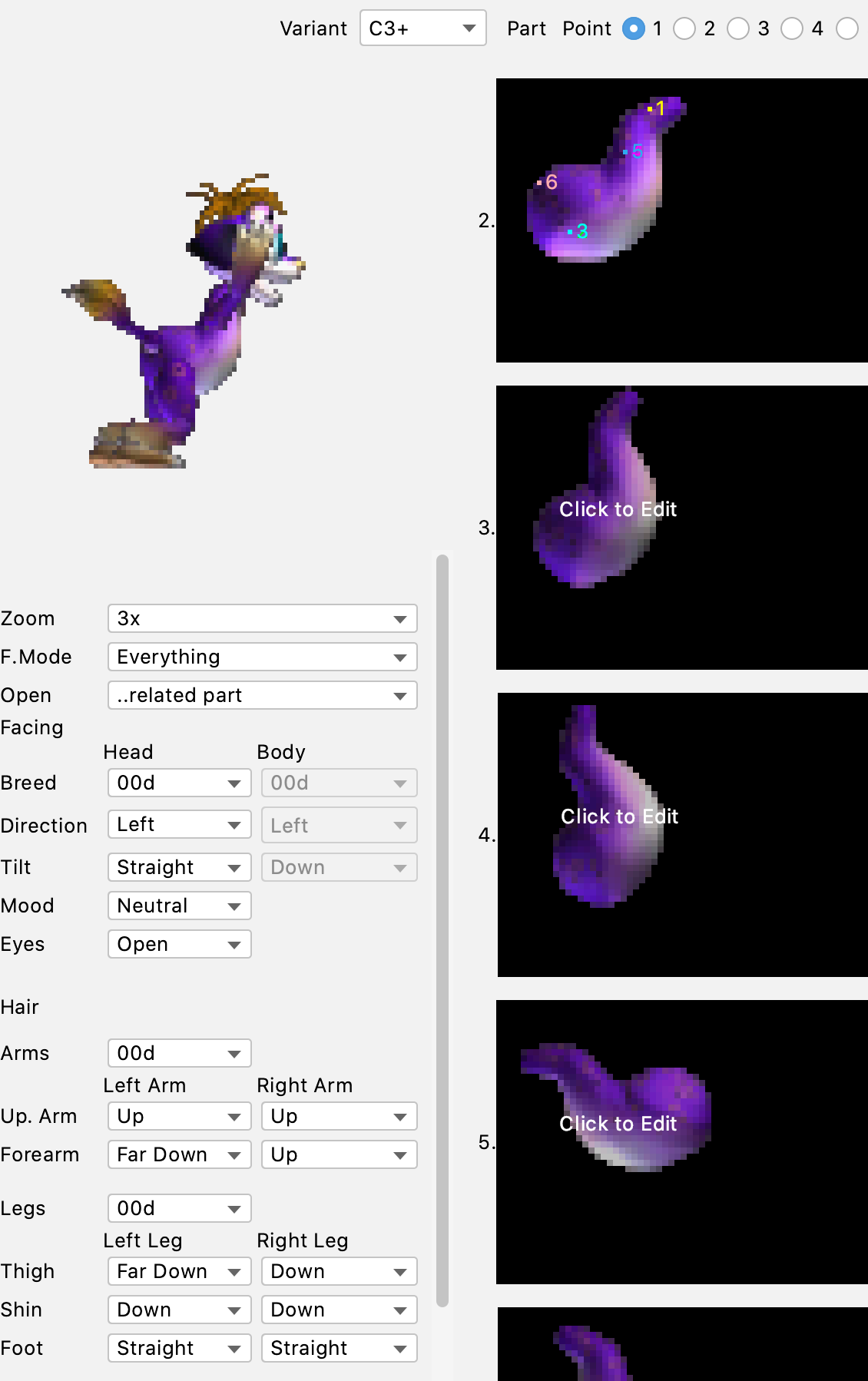Click the cyan attachment point 3 marker
The width and height of the screenshot is (868, 1381).
click(570, 231)
